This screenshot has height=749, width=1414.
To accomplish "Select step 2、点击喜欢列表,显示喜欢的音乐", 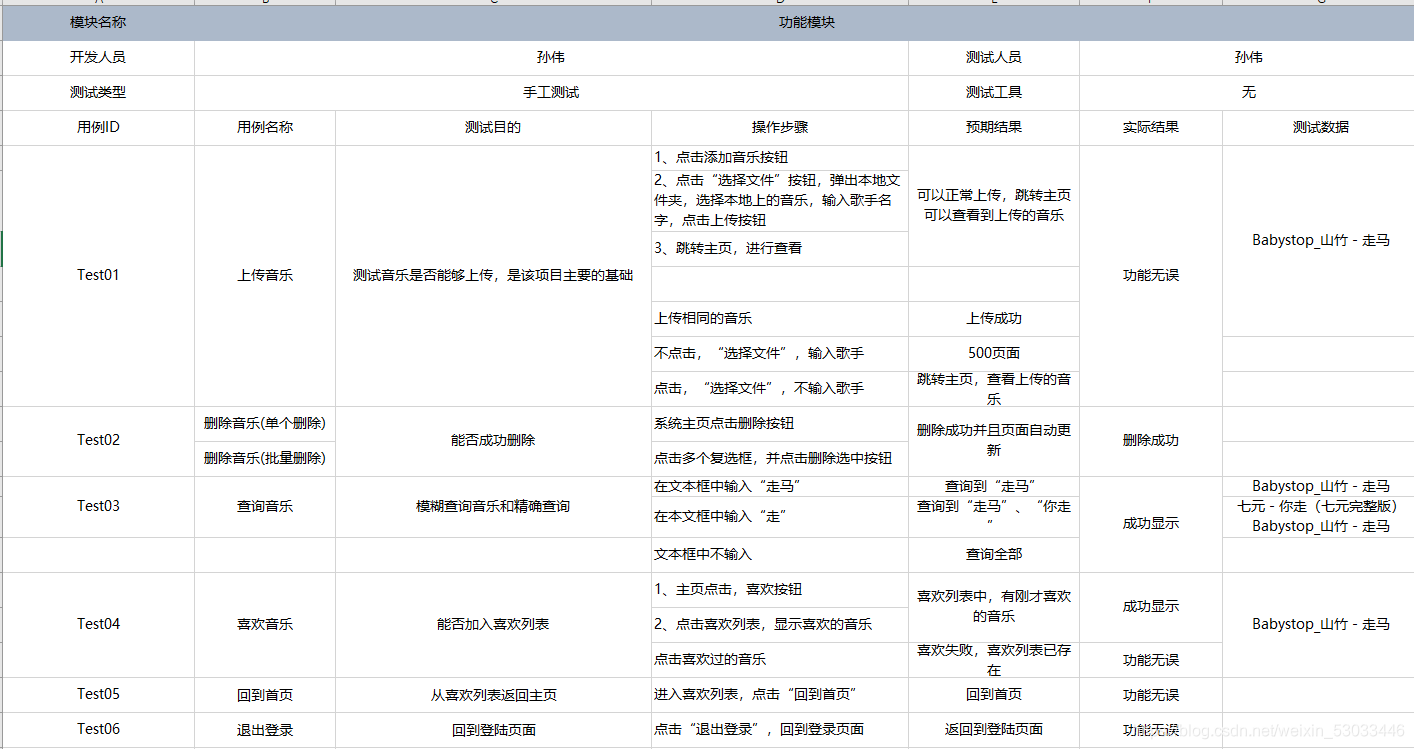I will (x=780, y=625).
